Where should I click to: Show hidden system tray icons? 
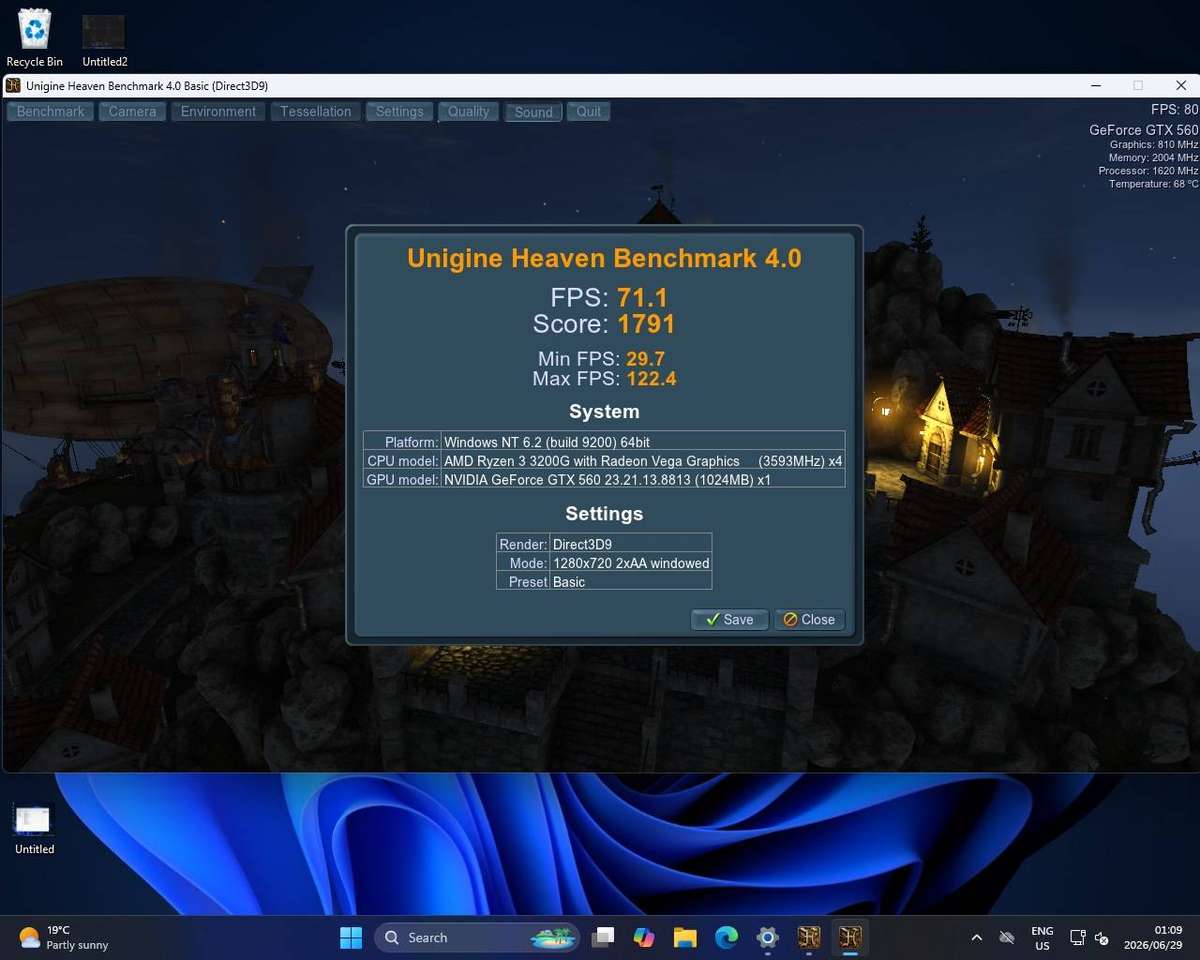976,938
